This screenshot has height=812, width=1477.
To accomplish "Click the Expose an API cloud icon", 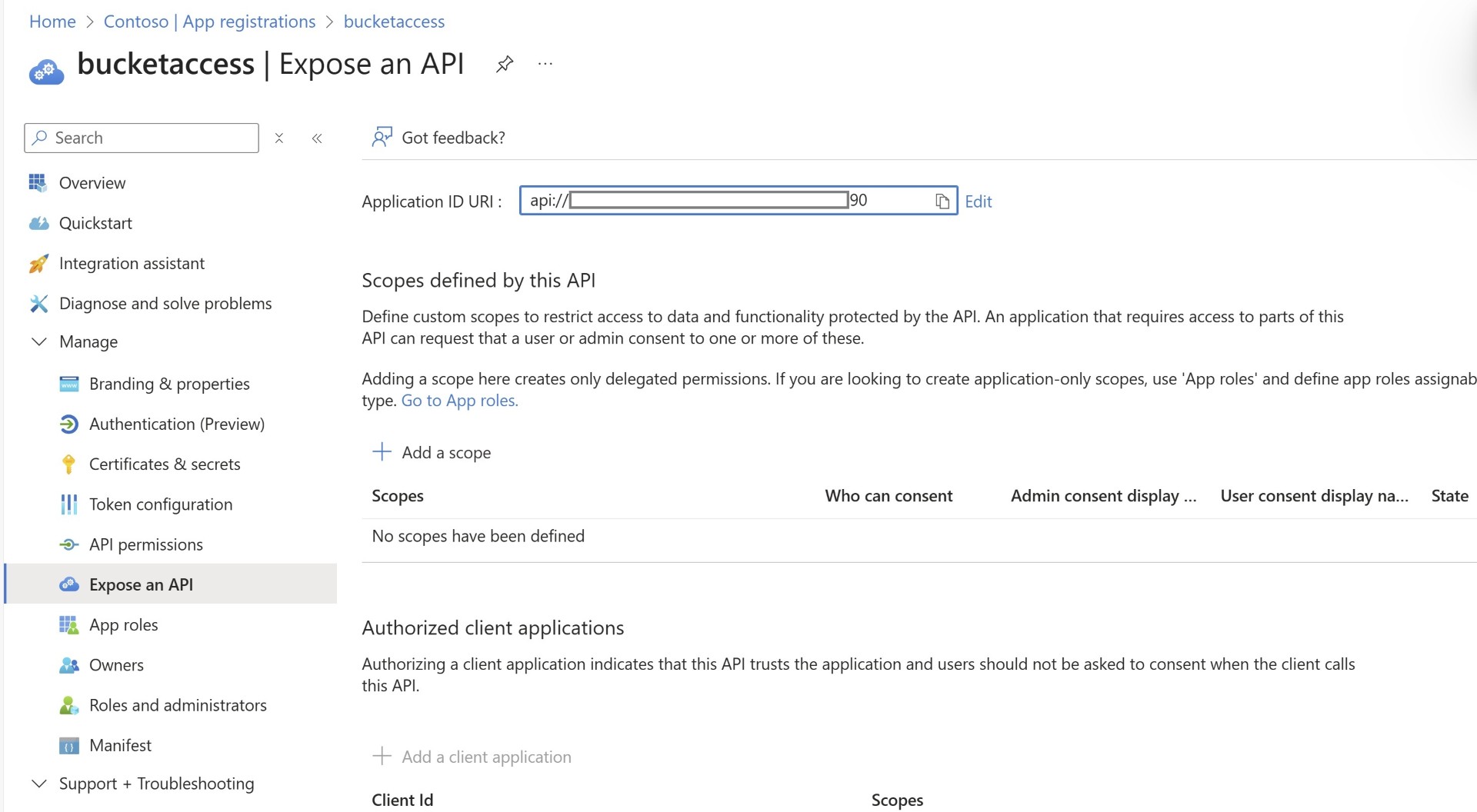I will 68,584.
